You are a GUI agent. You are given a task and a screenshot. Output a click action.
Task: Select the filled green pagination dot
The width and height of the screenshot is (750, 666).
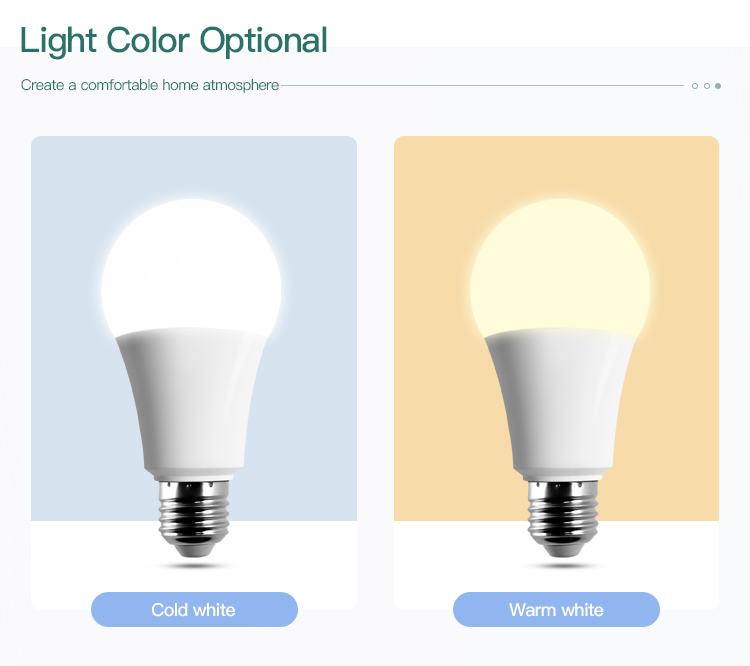click(x=718, y=86)
